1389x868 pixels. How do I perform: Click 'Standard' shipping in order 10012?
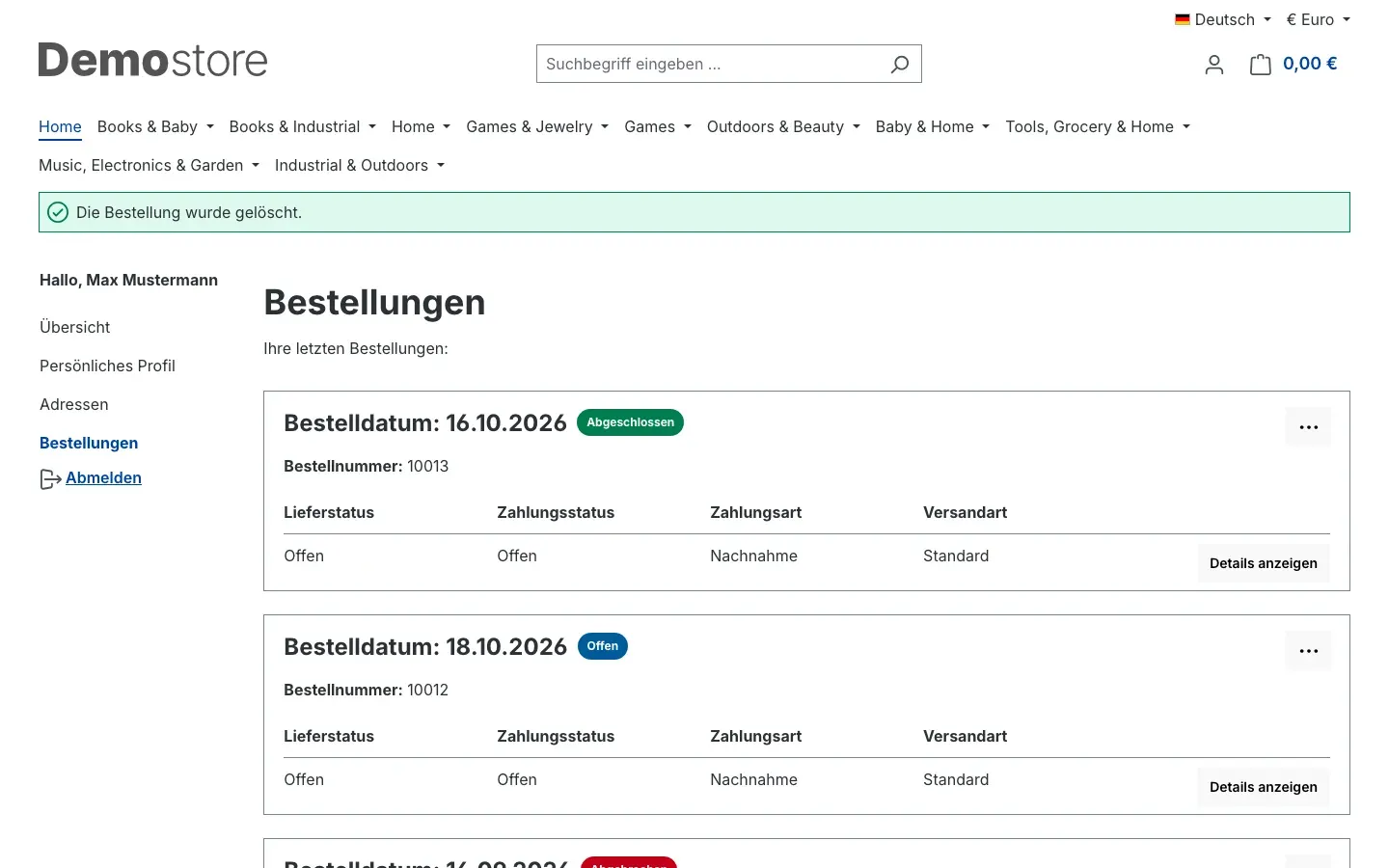pos(956,779)
